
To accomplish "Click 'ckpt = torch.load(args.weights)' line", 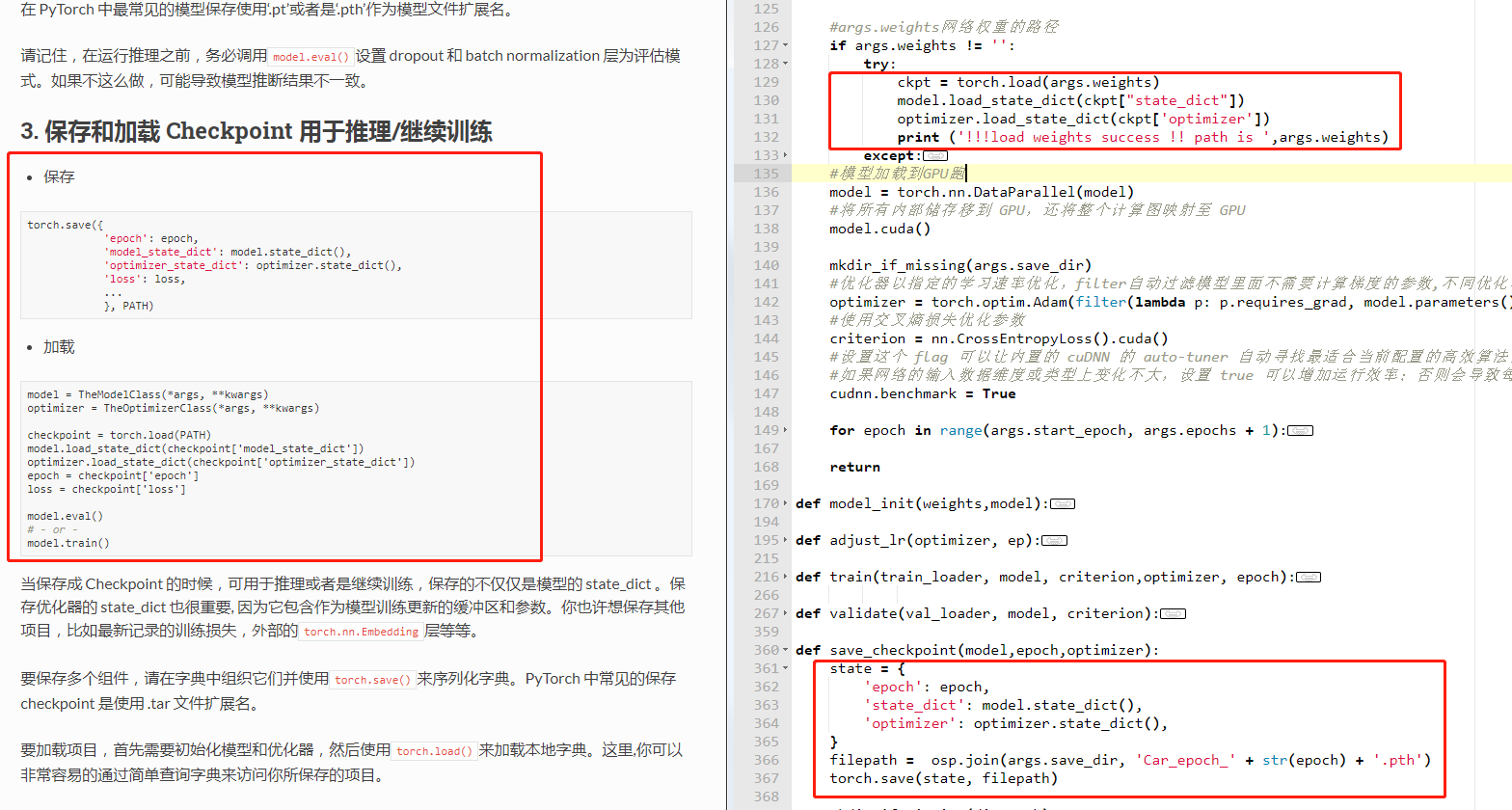I will pyautogui.click(x=1028, y=82).
